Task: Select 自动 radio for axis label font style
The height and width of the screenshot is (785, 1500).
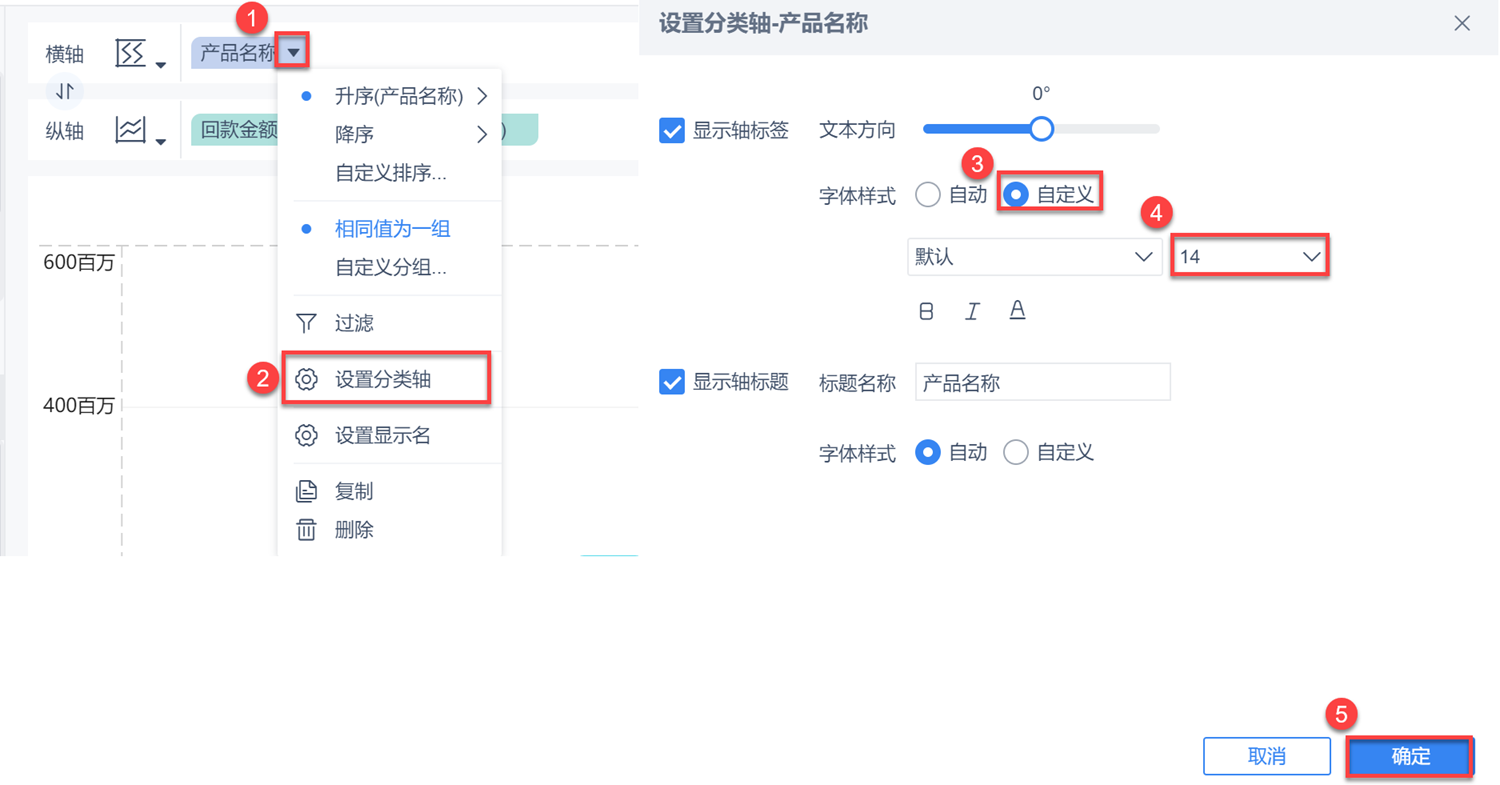Action: (928, 195)
